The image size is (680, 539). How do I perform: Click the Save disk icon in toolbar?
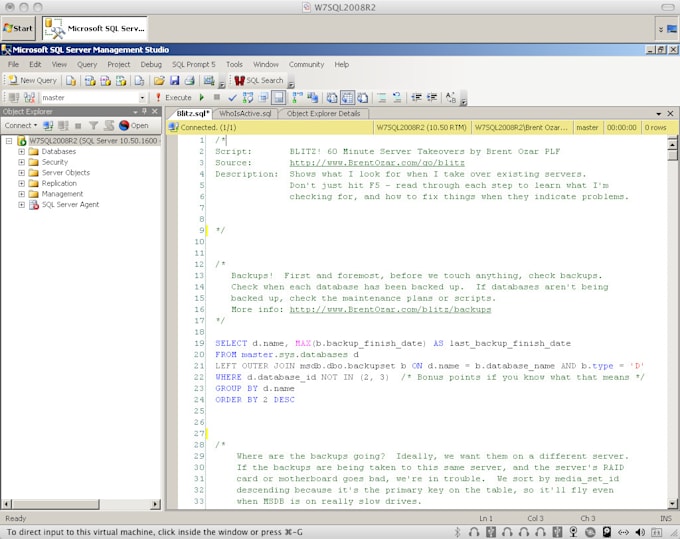point(174,80)
